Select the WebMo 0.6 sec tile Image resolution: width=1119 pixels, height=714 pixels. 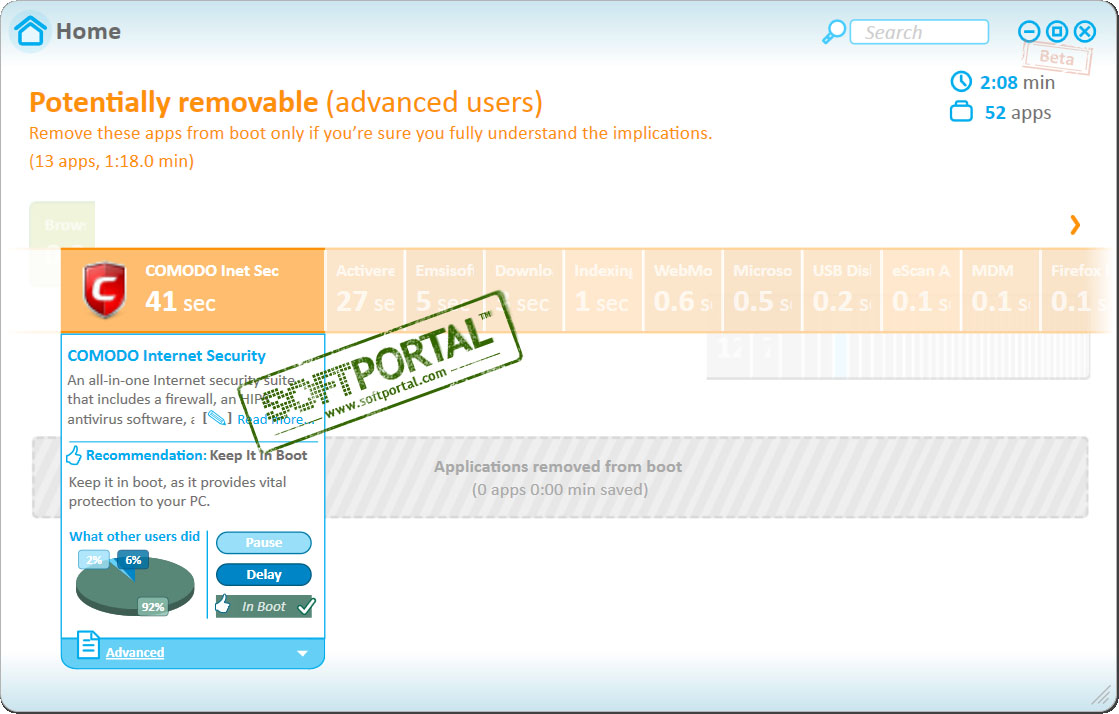tap(683, 290)
